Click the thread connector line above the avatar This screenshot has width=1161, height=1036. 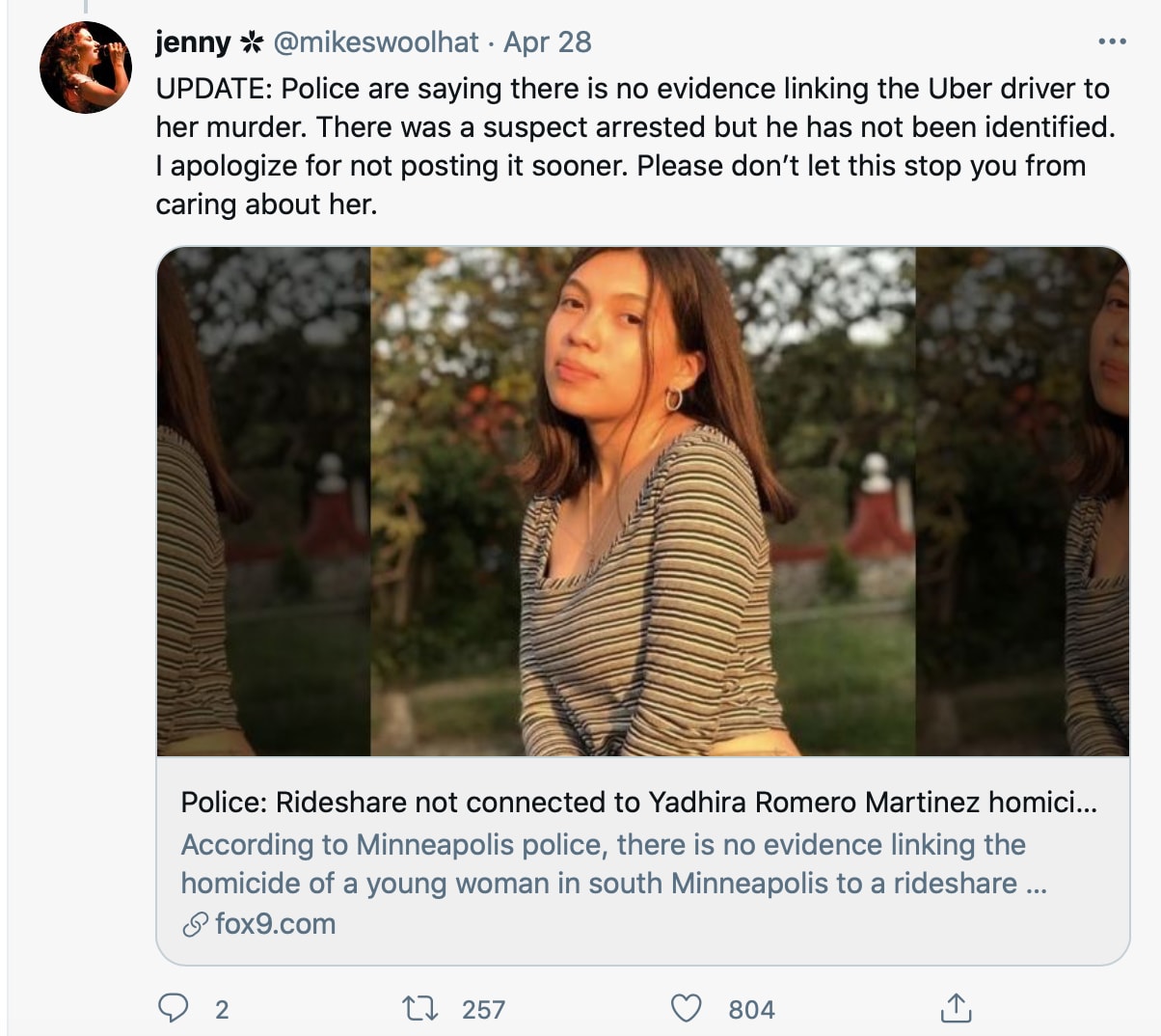click(x=85, y=7)
